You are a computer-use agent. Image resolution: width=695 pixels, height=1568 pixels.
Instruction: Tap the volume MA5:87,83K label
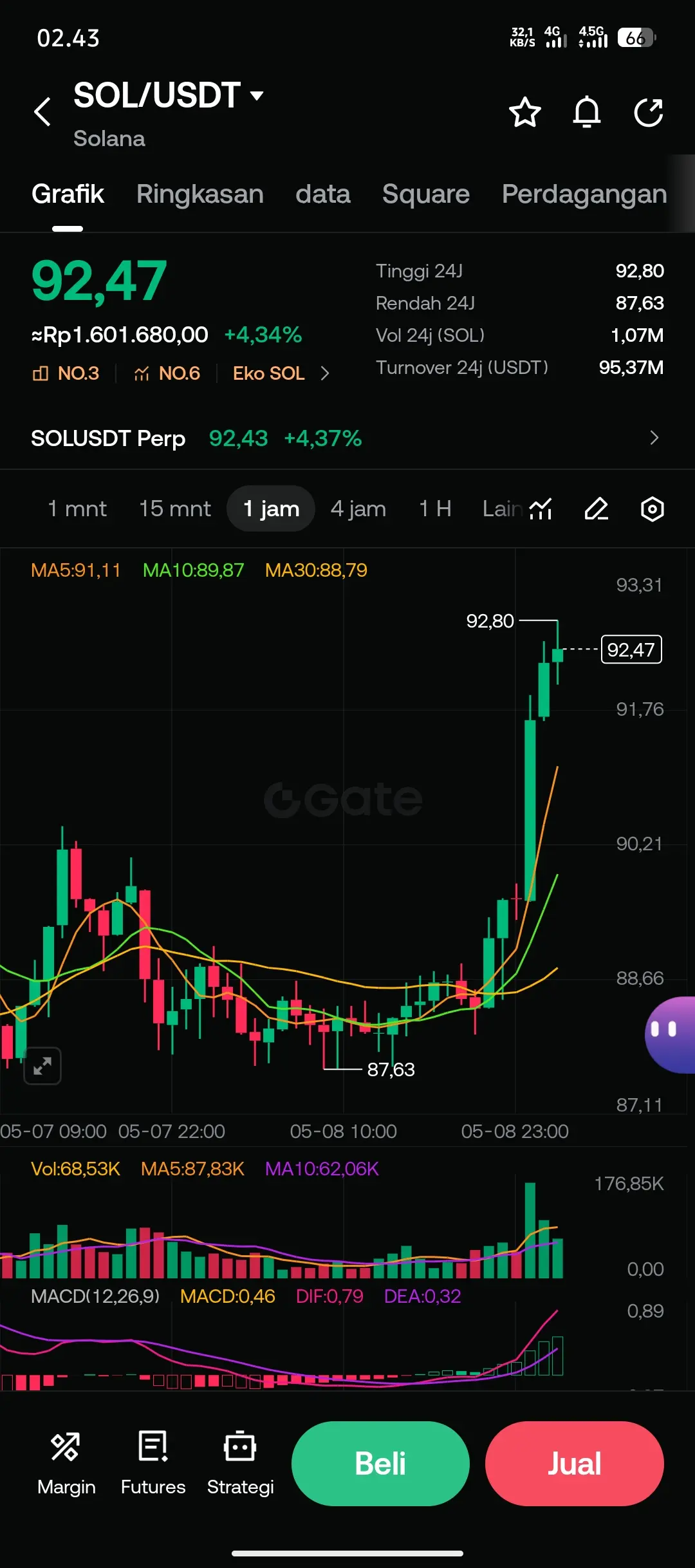pos(192,1169)
